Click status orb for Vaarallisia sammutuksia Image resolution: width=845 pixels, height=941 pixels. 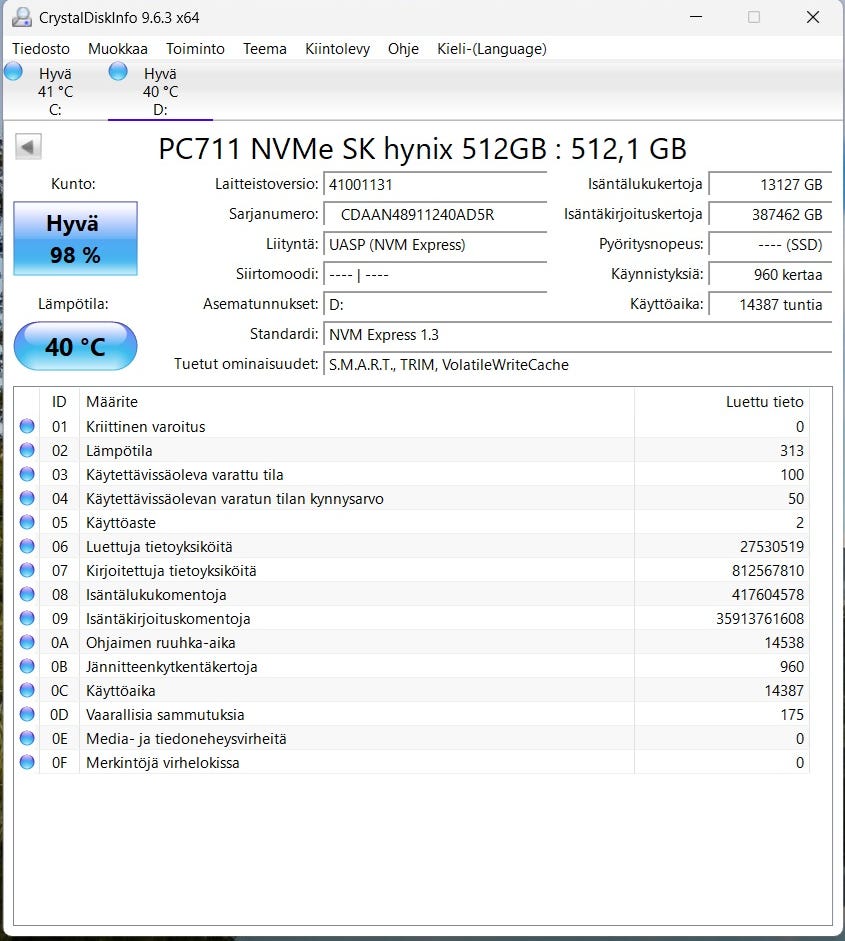click(27, 714)
